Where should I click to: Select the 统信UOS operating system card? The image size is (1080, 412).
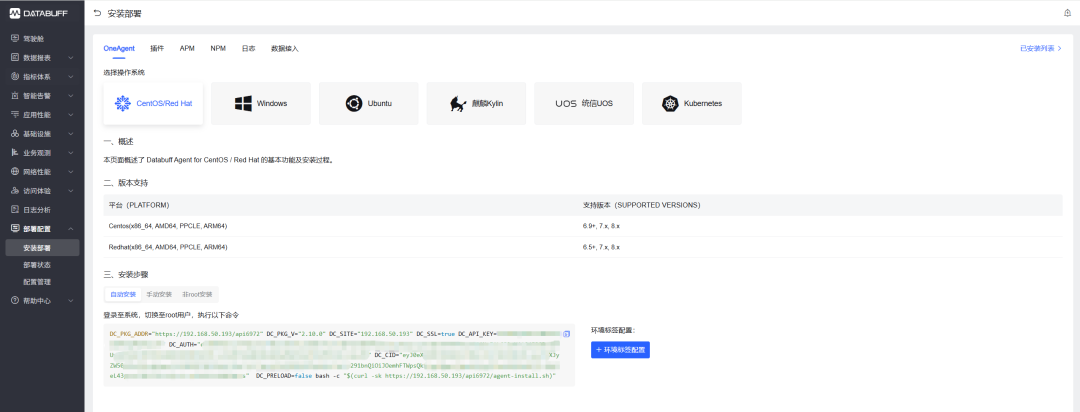coord(584,103)
